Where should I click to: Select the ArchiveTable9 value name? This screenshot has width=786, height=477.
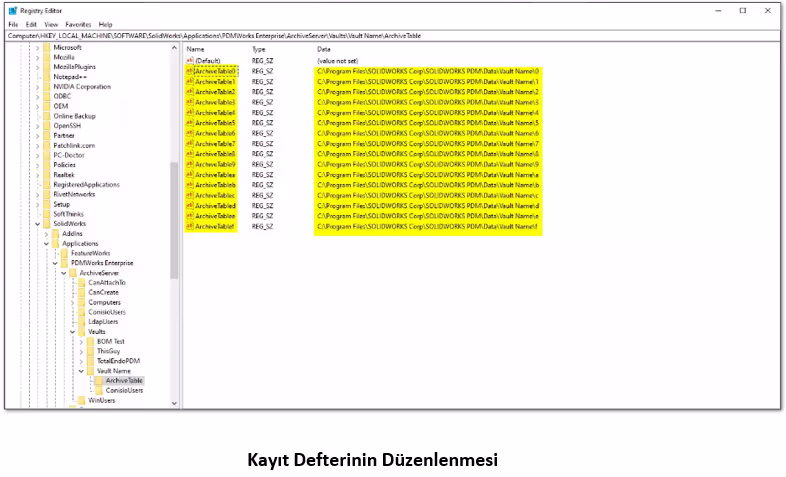coord(215,164)
